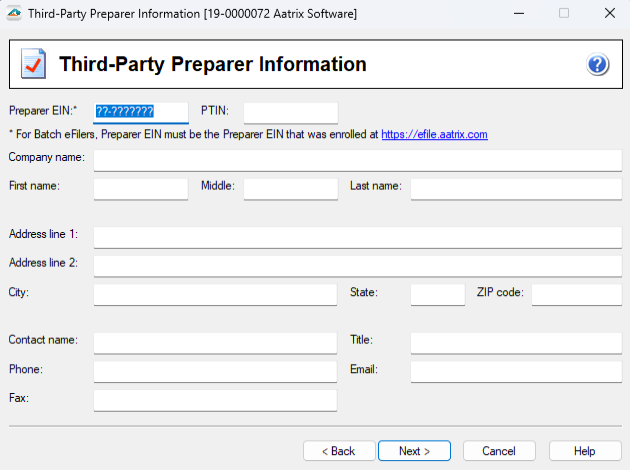This screenshot has height=470, width=630.
Task: Focus the ZIP code field
Action: pyautogui.click(x=576, y=294)
